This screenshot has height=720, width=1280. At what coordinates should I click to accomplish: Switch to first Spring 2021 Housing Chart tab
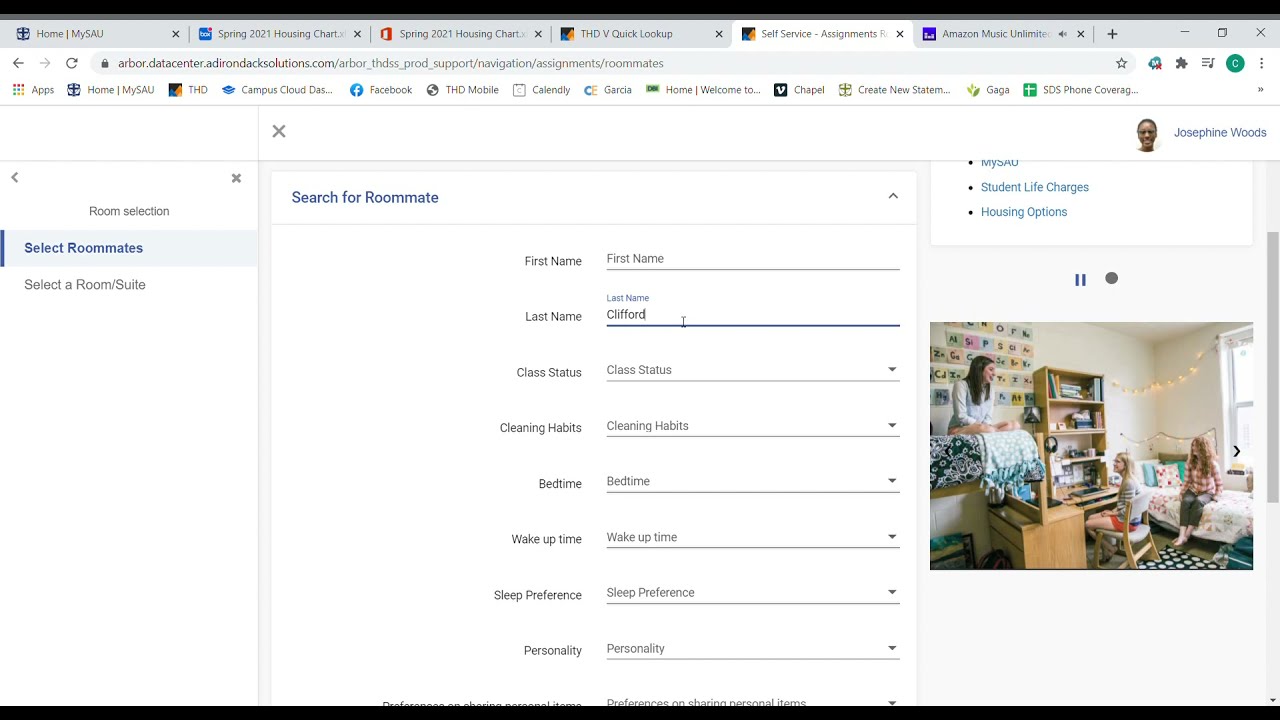click(278, 33)
